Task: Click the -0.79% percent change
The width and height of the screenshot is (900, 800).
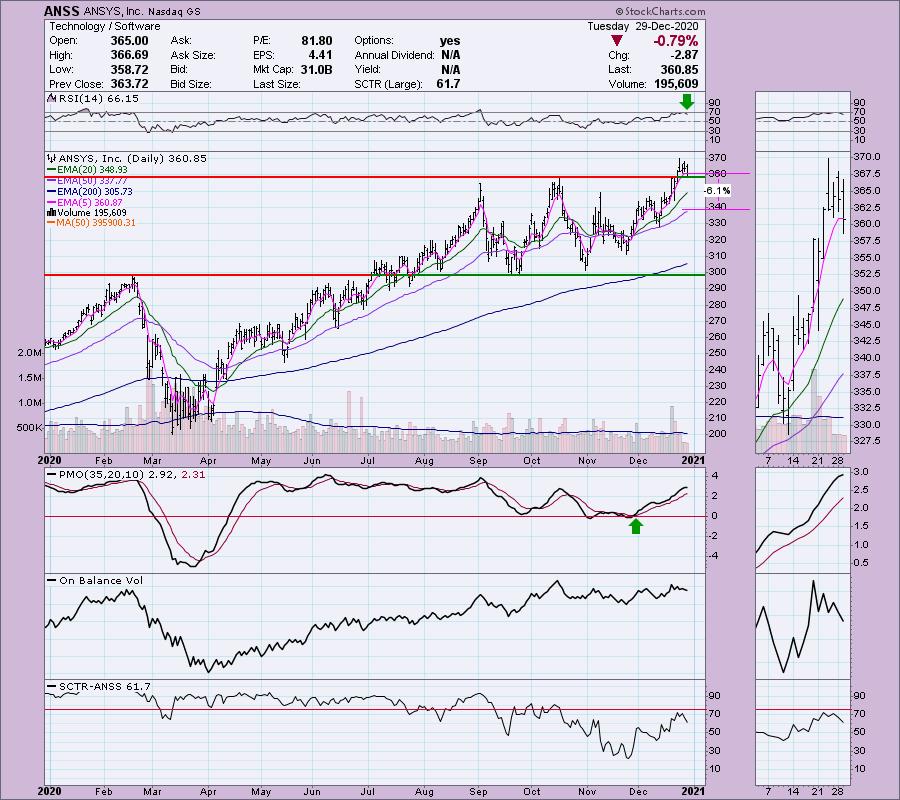Action: (676, 41)
